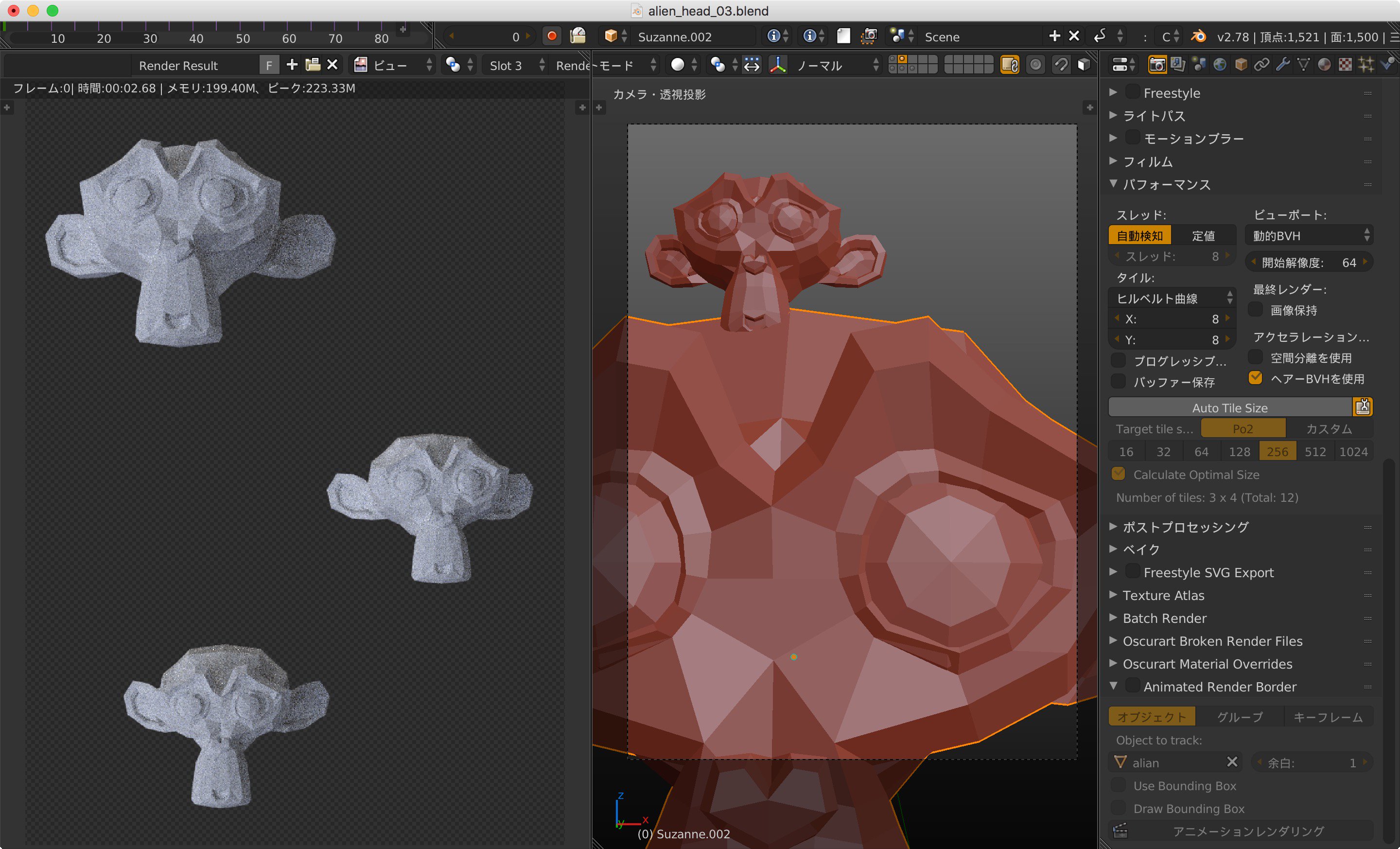Select 512 as target tile size
The height and width of the screenshot is (849, 1400).
click(1316, 451)
